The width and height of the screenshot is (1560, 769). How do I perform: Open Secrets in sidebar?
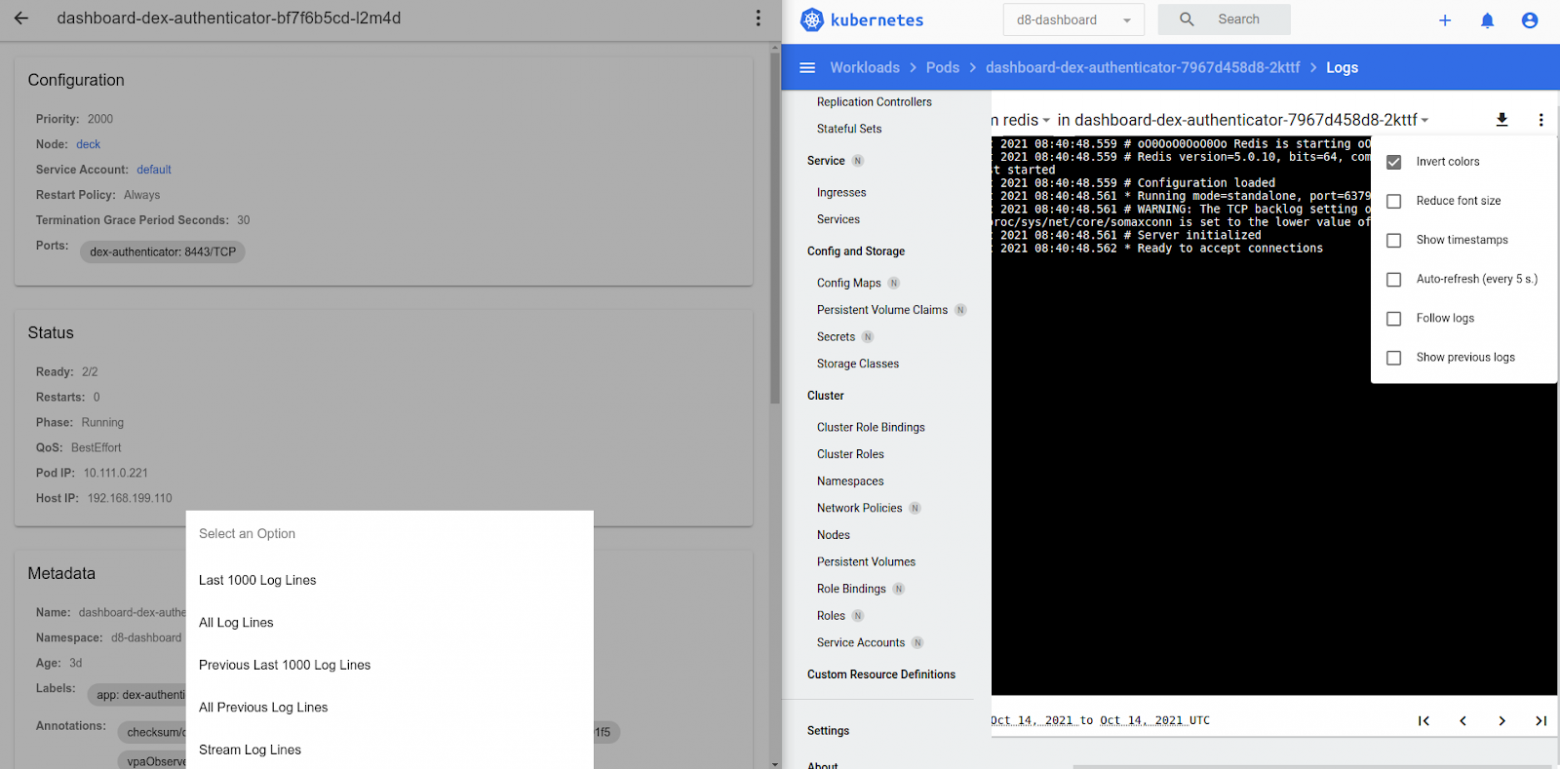click(836, 337)
